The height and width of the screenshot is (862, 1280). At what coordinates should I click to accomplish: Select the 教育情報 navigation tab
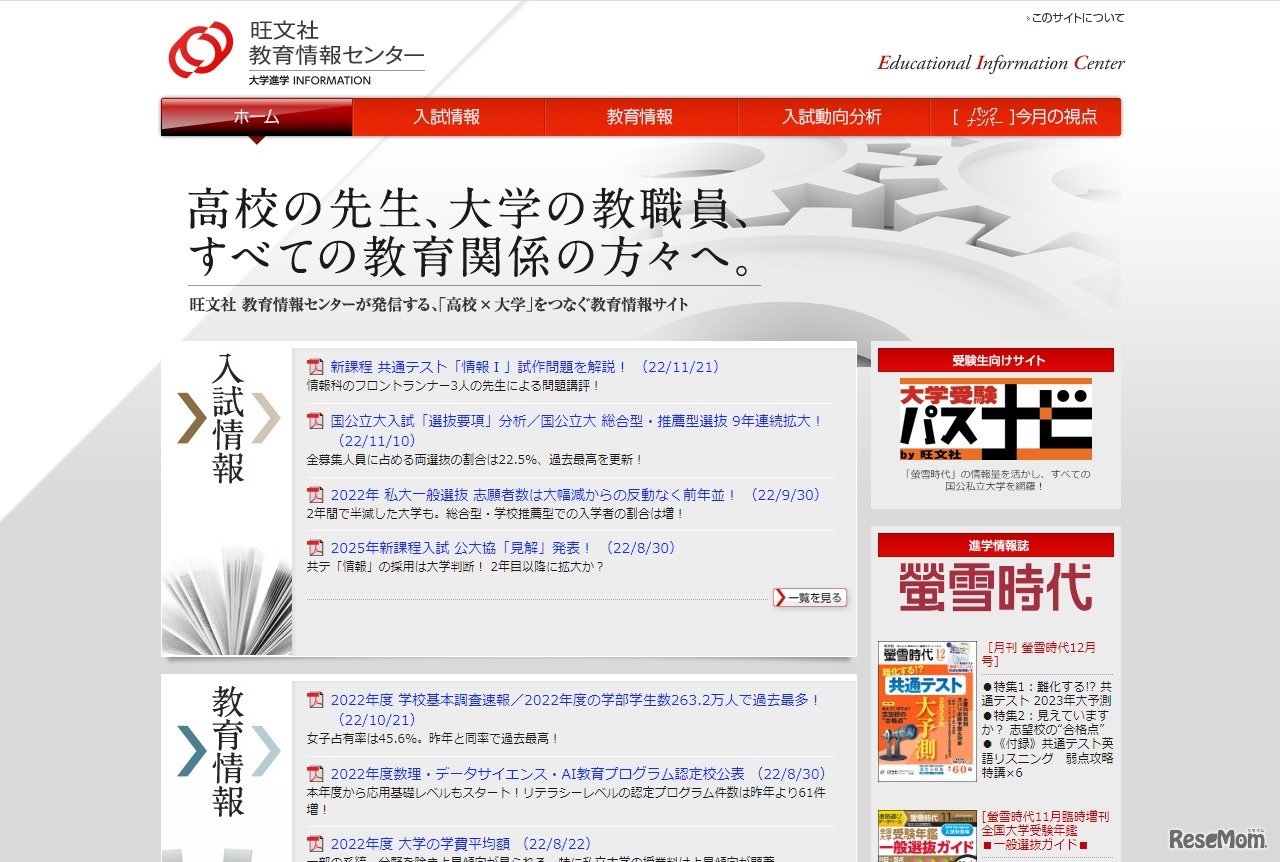(x=640, y=117)
